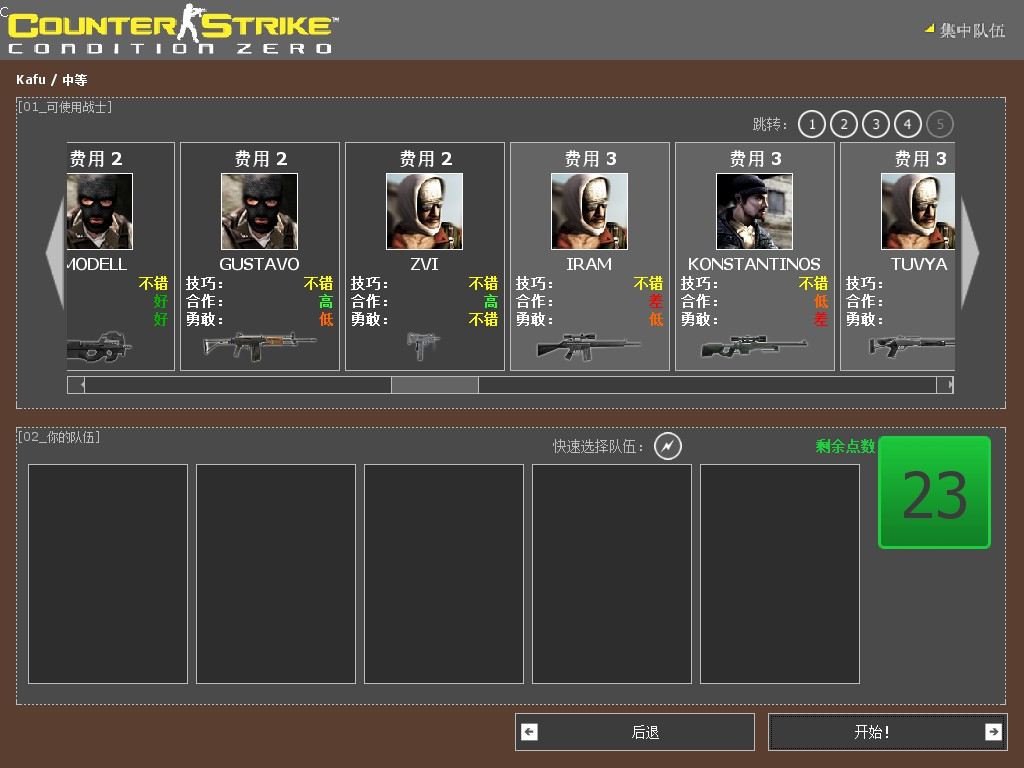1024x768 pixels.
Task: Click the 费用 3 cost on TUVYA's card
Action: point(920,159)
